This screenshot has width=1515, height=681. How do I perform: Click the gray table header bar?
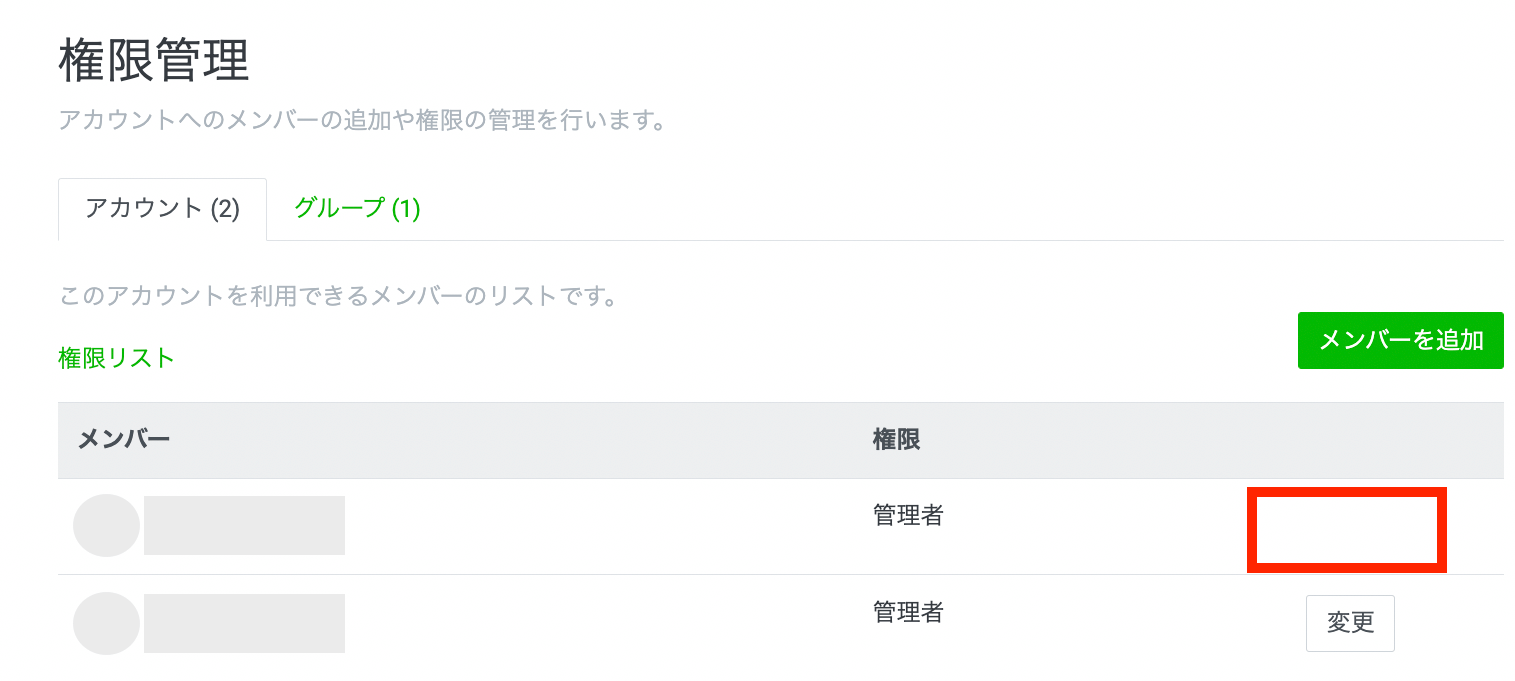(600, 440)
